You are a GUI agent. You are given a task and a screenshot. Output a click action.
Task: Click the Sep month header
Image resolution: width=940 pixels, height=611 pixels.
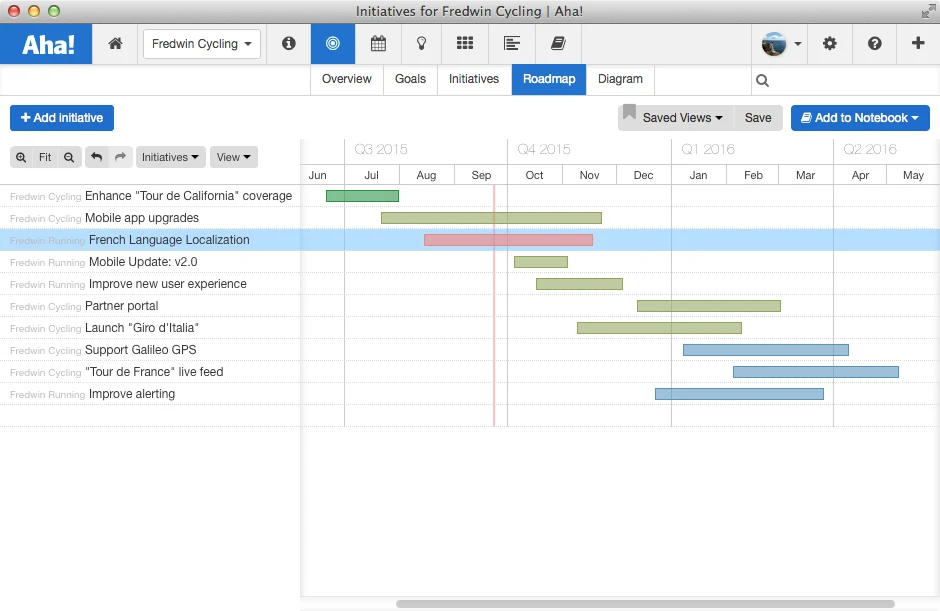(x=481, y=175)
